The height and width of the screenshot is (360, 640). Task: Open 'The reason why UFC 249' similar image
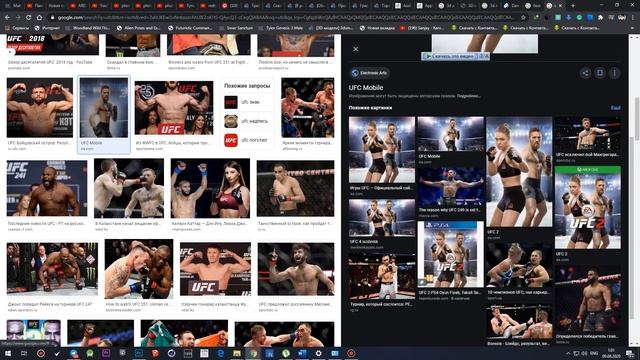pyautogui.click(x=451, y=186)
